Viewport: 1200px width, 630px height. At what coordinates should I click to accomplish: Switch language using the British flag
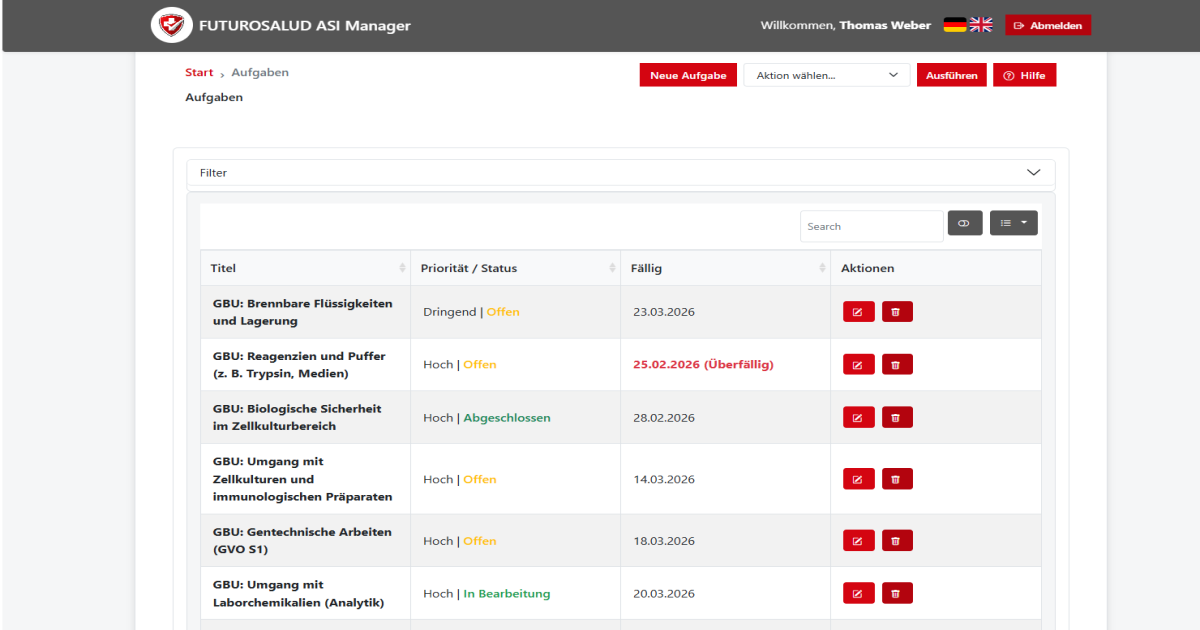point(980,24)
